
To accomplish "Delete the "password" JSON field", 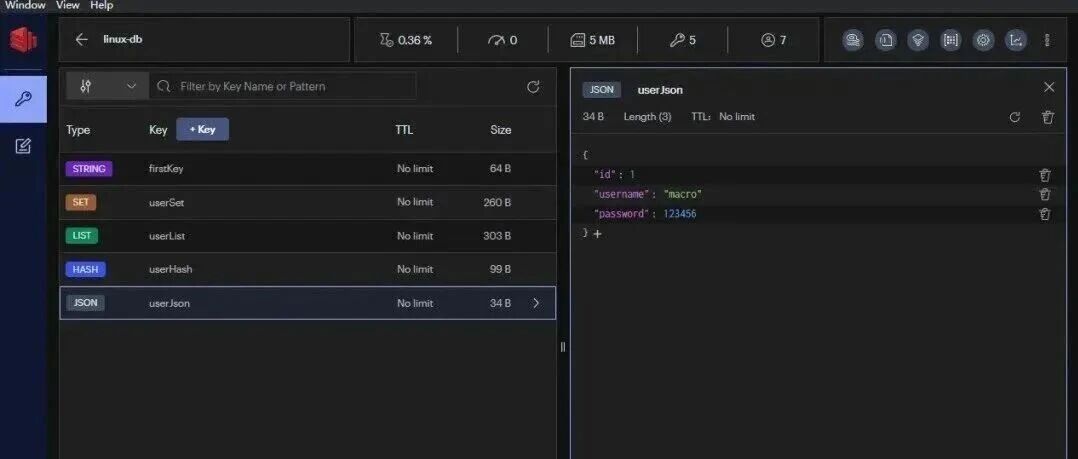I will click(1045, 214).
